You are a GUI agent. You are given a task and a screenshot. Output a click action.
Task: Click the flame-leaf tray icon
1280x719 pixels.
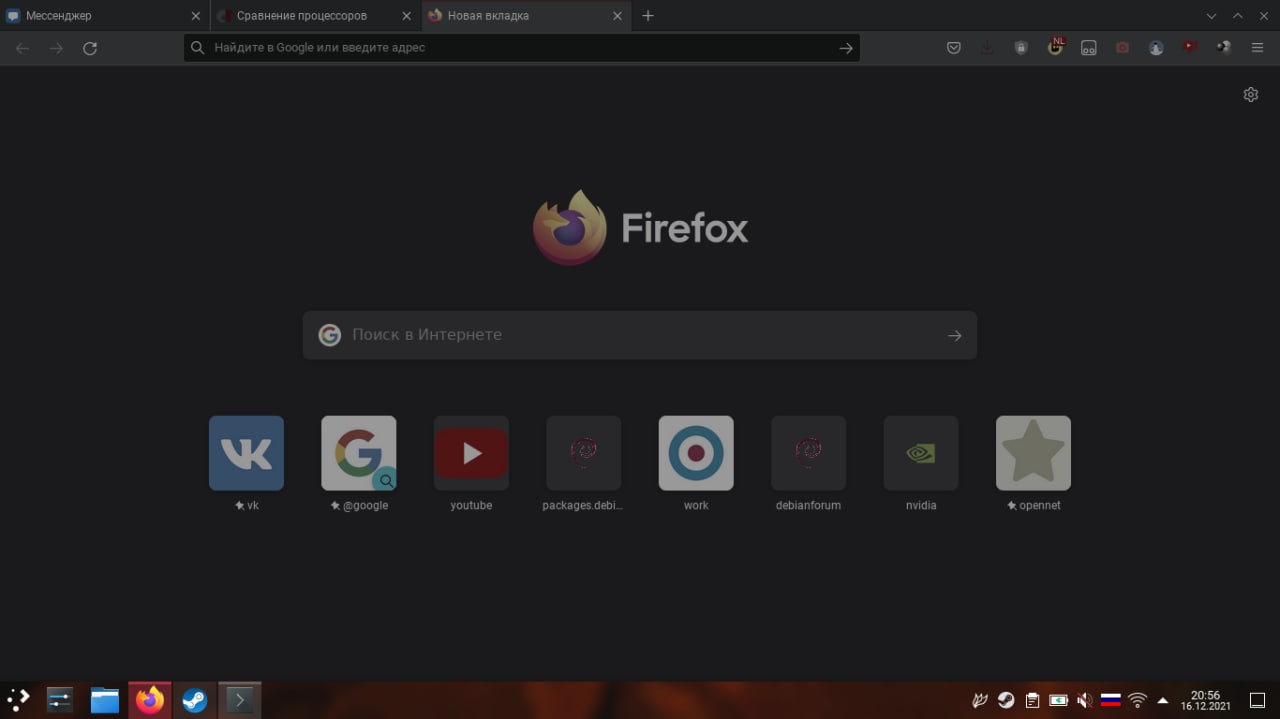(980, 700)
